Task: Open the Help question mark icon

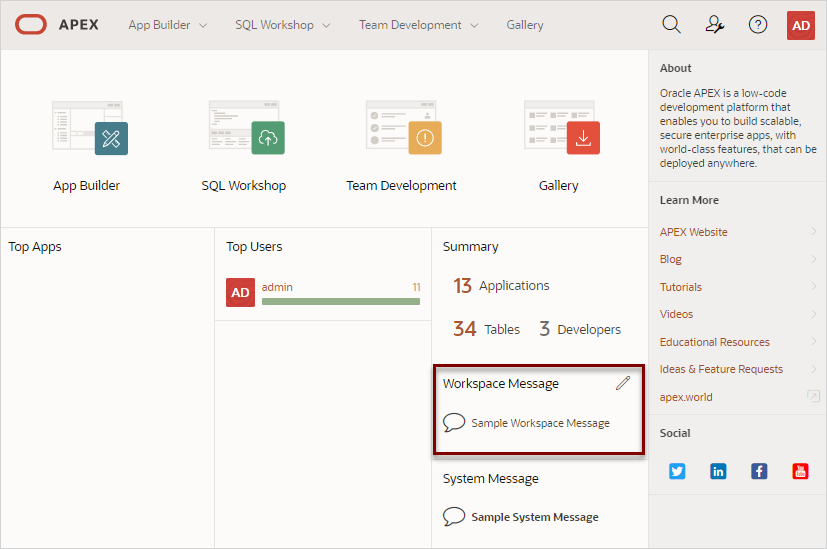Action: (758, 24)
